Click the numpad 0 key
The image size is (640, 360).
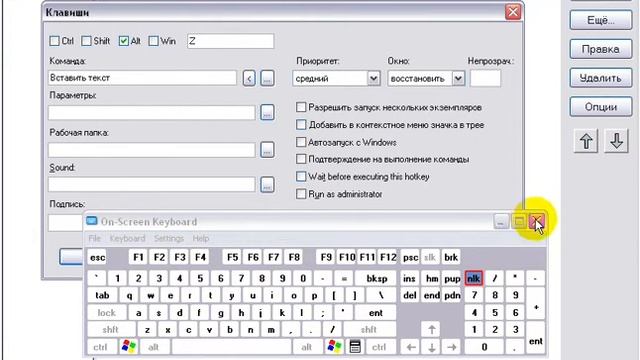[x=484, y=347]
